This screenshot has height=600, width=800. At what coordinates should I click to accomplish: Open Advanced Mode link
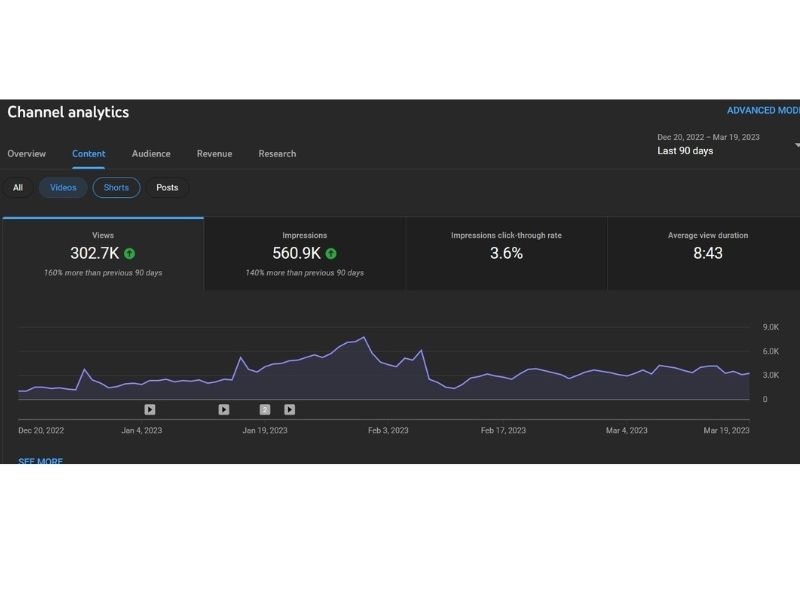pyautogui.click(x=763, y=111)
